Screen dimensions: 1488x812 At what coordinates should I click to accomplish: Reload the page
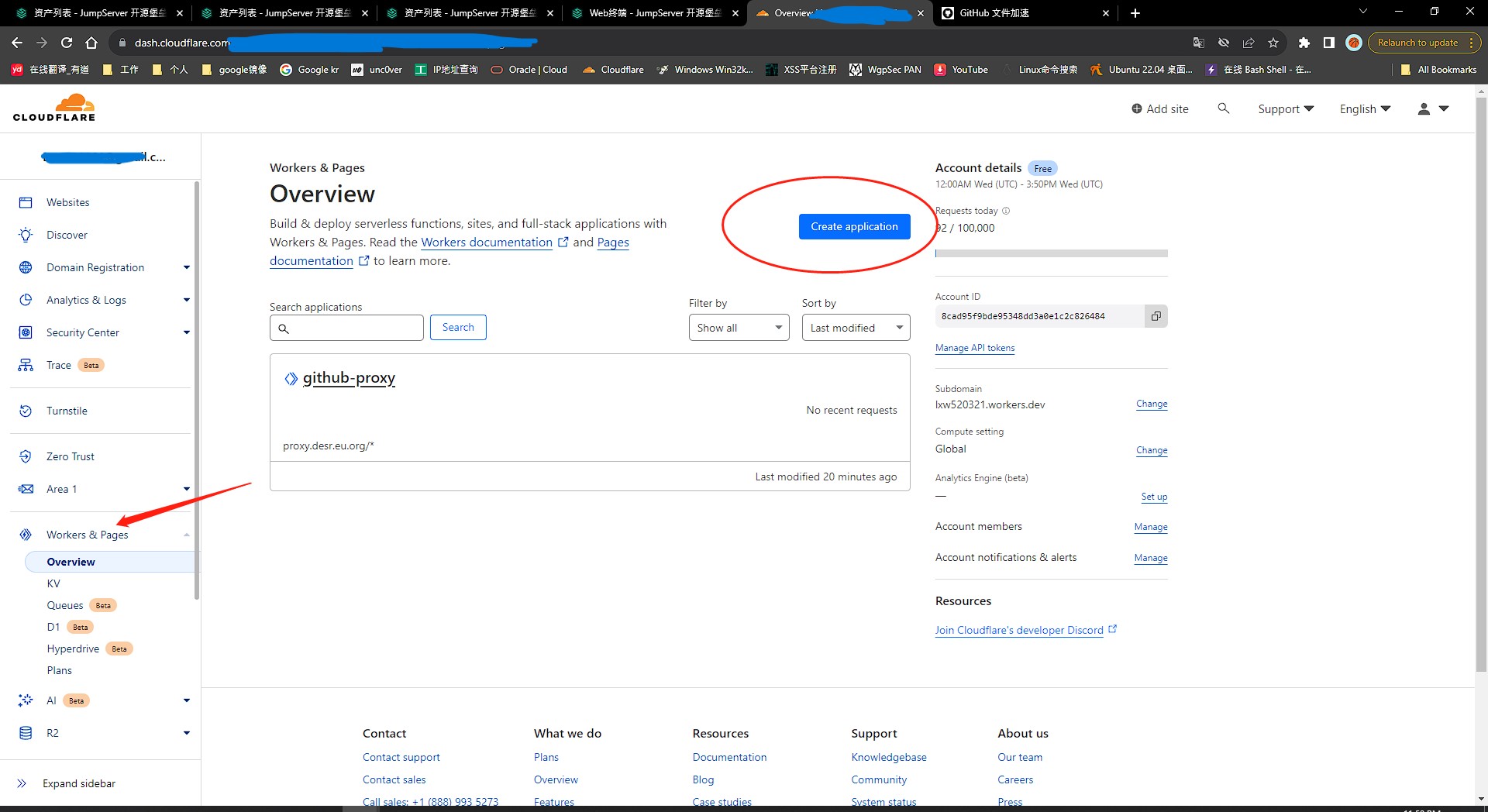[67, 43]
